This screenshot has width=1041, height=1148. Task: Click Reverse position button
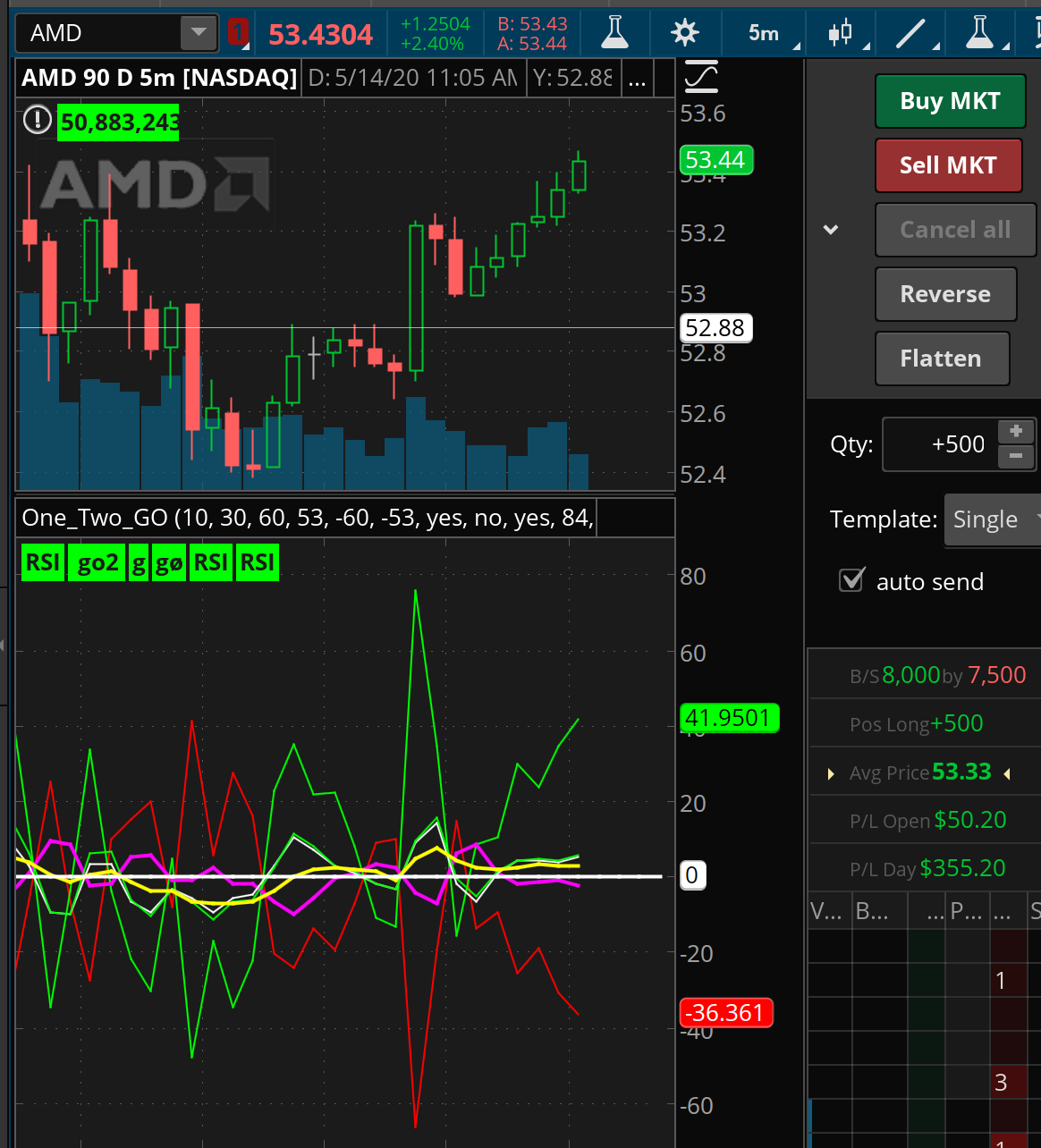tap(945, 294)
